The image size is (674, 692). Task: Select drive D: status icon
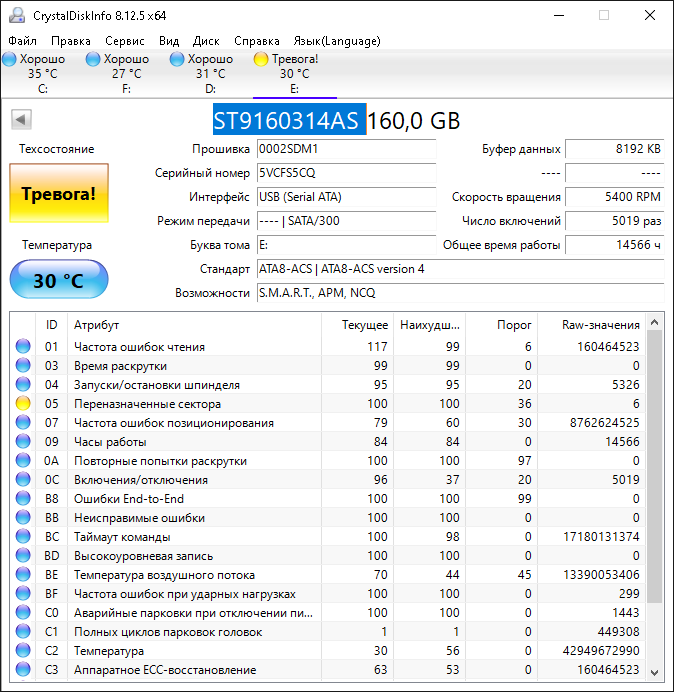pyautogui.click(x=178, y=59)
